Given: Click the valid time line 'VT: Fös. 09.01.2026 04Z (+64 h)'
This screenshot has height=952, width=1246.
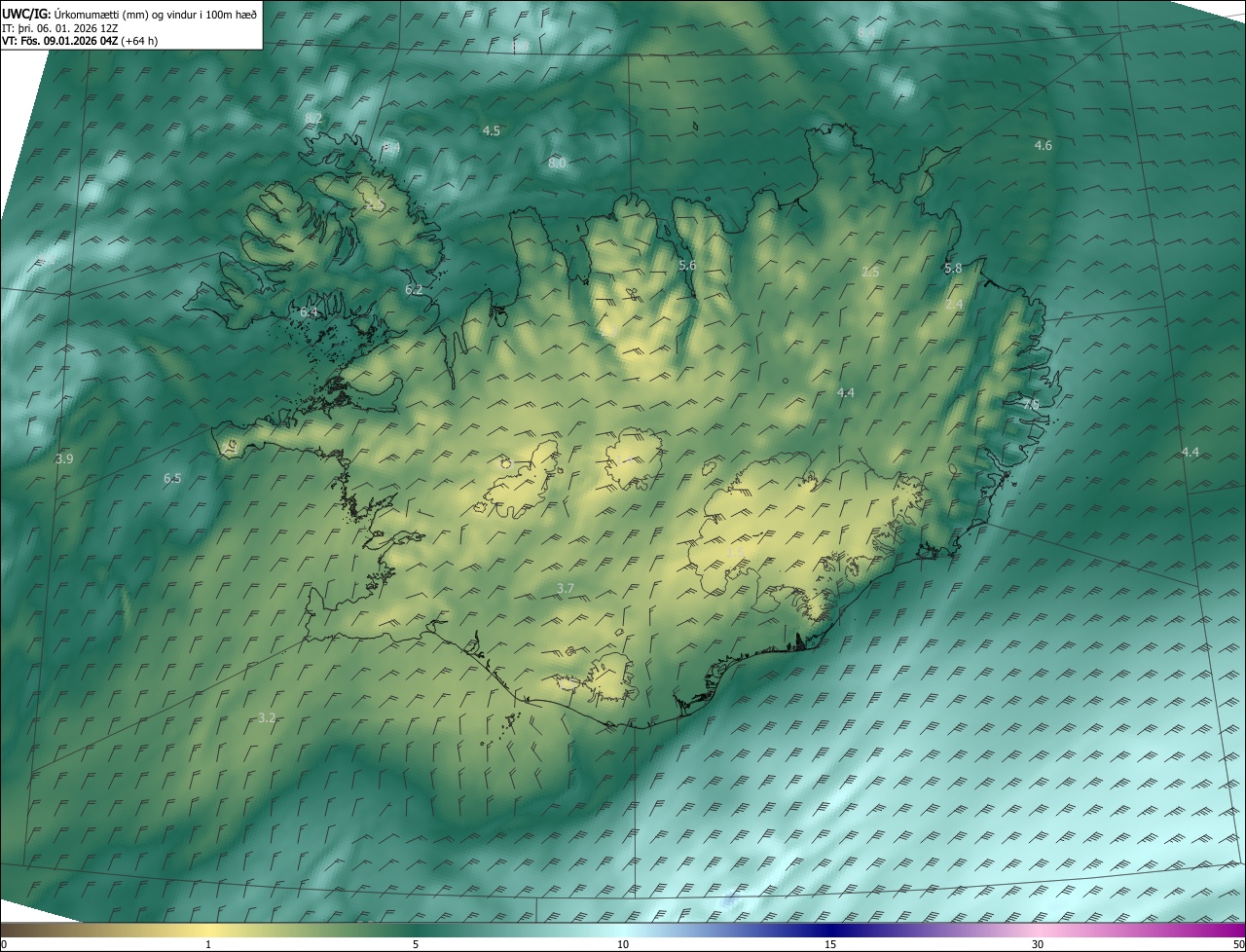Looking at the screenshot, I should click(80, 41).
